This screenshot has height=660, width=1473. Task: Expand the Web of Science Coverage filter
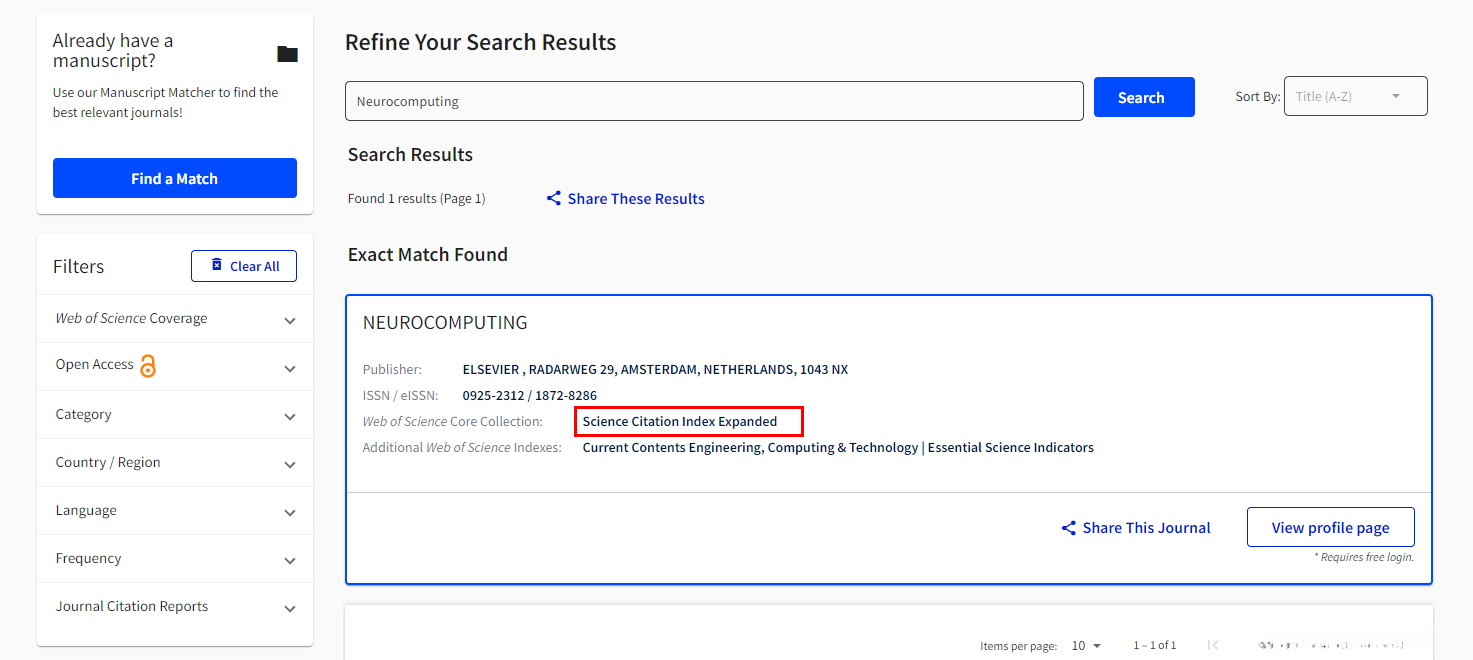click(x=290, y=321)
